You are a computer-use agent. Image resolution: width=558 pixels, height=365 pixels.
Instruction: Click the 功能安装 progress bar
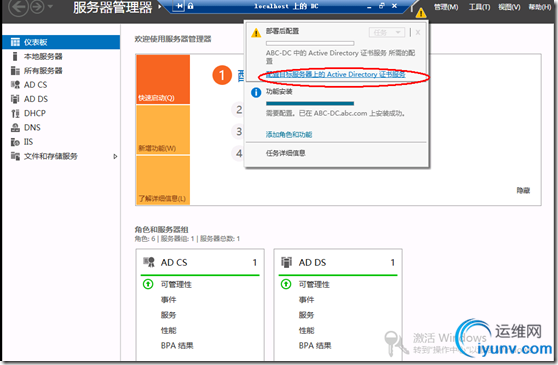click(310, 104)
